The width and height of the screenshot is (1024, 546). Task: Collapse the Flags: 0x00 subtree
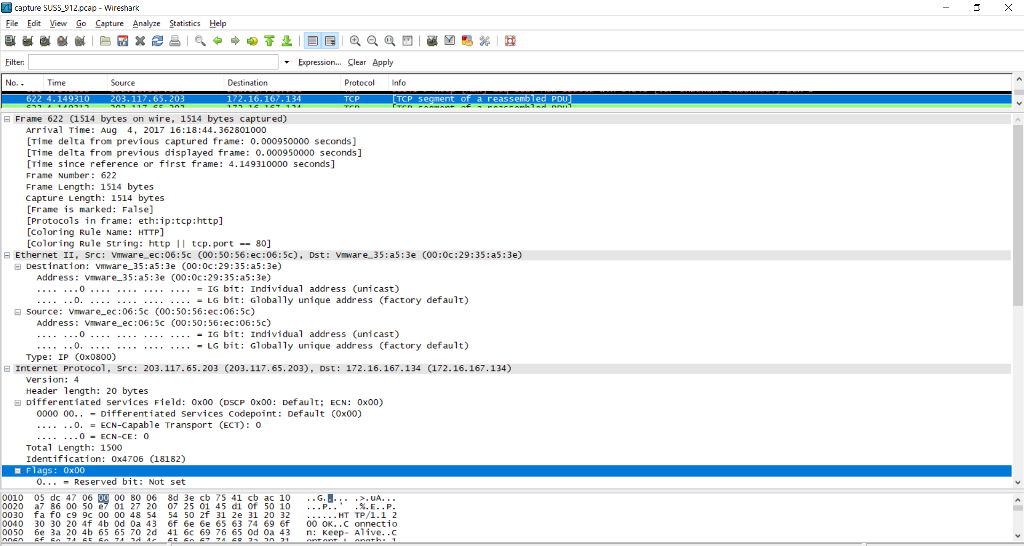click(18, 471)
